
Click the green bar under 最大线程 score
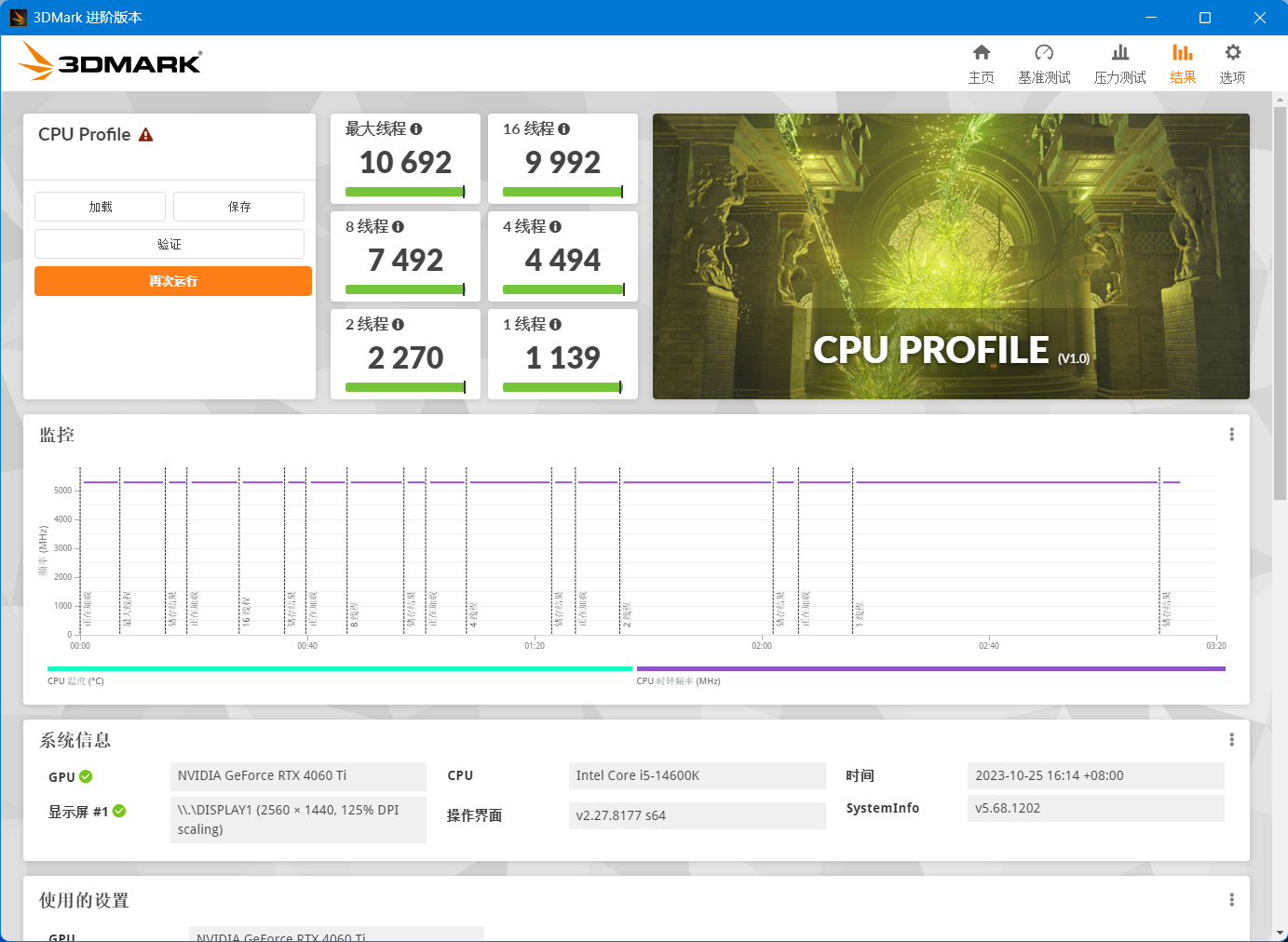click(405, 193)
